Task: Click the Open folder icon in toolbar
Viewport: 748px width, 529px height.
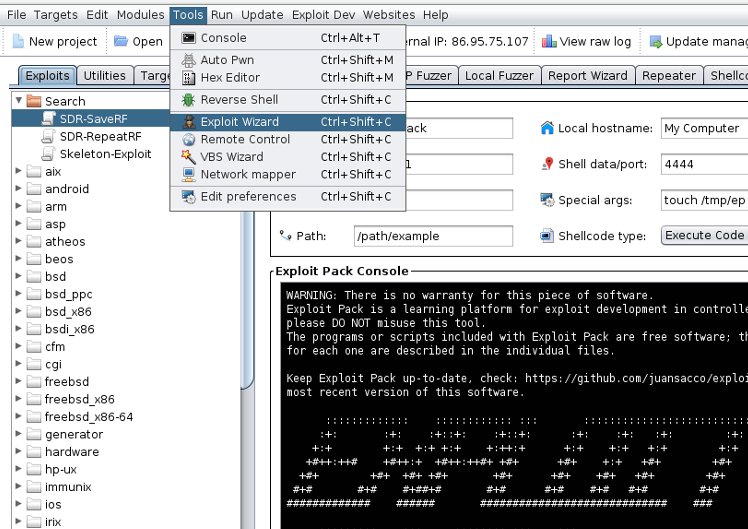Action: [x=121, y=41]
